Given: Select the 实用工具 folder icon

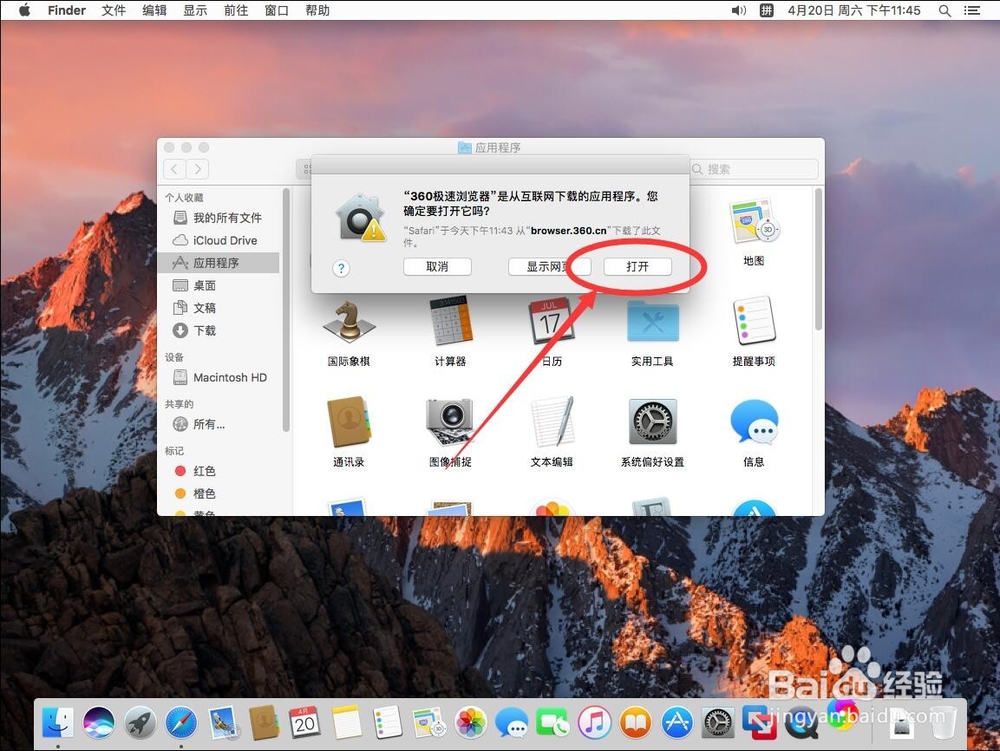Looking at the screenshot, I should (652, 321).
